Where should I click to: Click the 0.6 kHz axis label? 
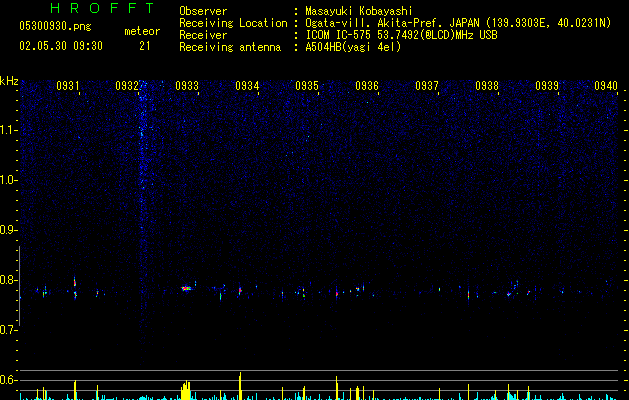click(x=9, y=380)
